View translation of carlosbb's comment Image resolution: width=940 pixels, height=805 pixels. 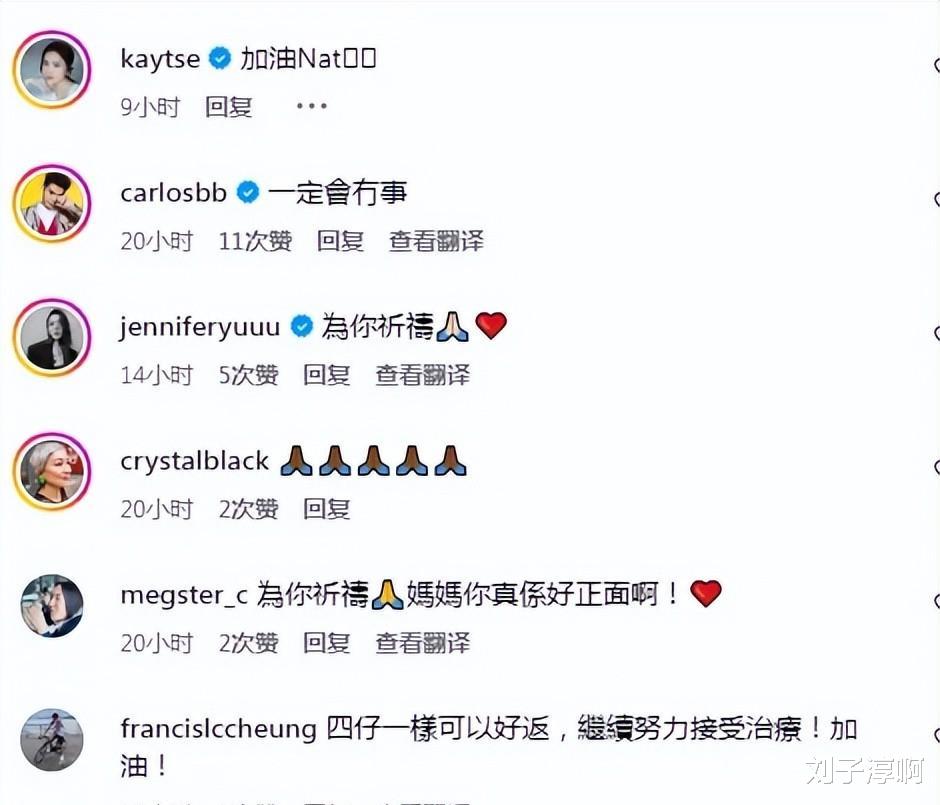click(x=436, y=241)
